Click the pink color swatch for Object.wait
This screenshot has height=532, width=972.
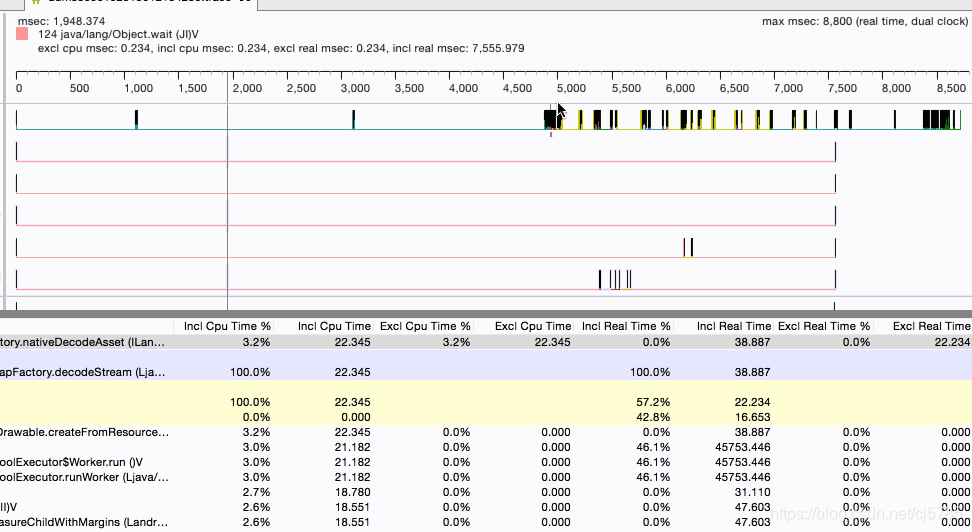(x=22, y=34)
